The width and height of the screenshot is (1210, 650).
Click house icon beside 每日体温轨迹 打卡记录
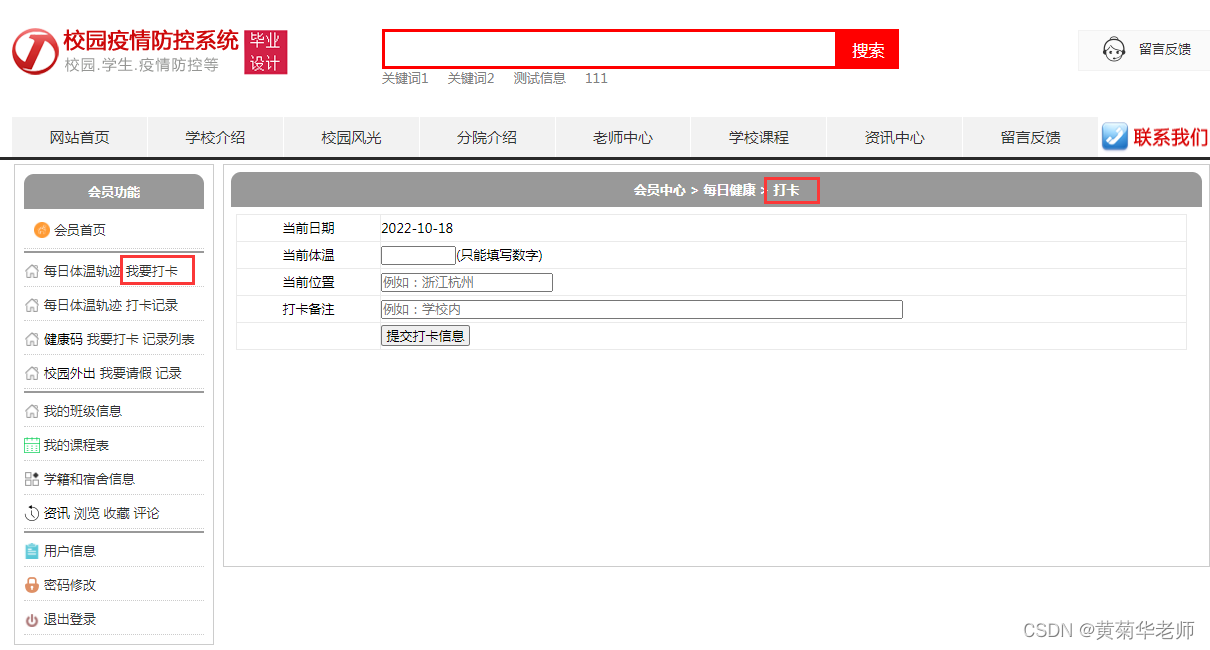(x=32, y=305)
